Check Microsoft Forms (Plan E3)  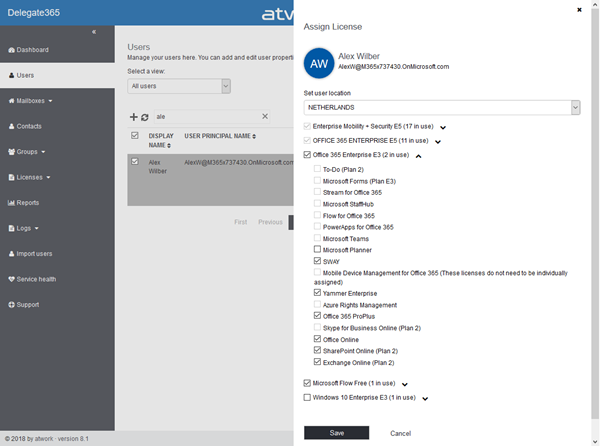pyautogui.click(x=317, y=180)
